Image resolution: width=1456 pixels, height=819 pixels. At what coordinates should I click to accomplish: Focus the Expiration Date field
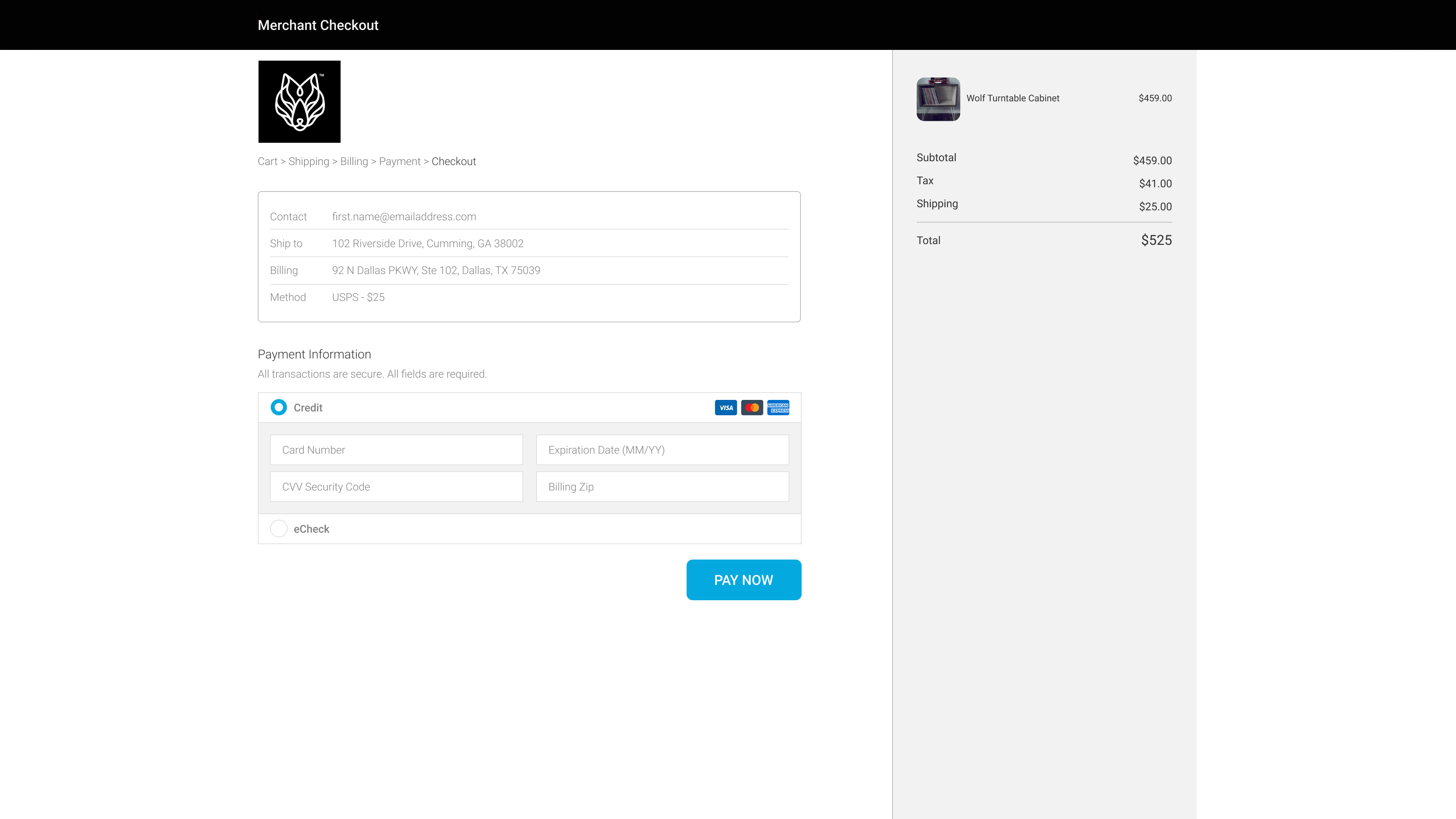662,450
